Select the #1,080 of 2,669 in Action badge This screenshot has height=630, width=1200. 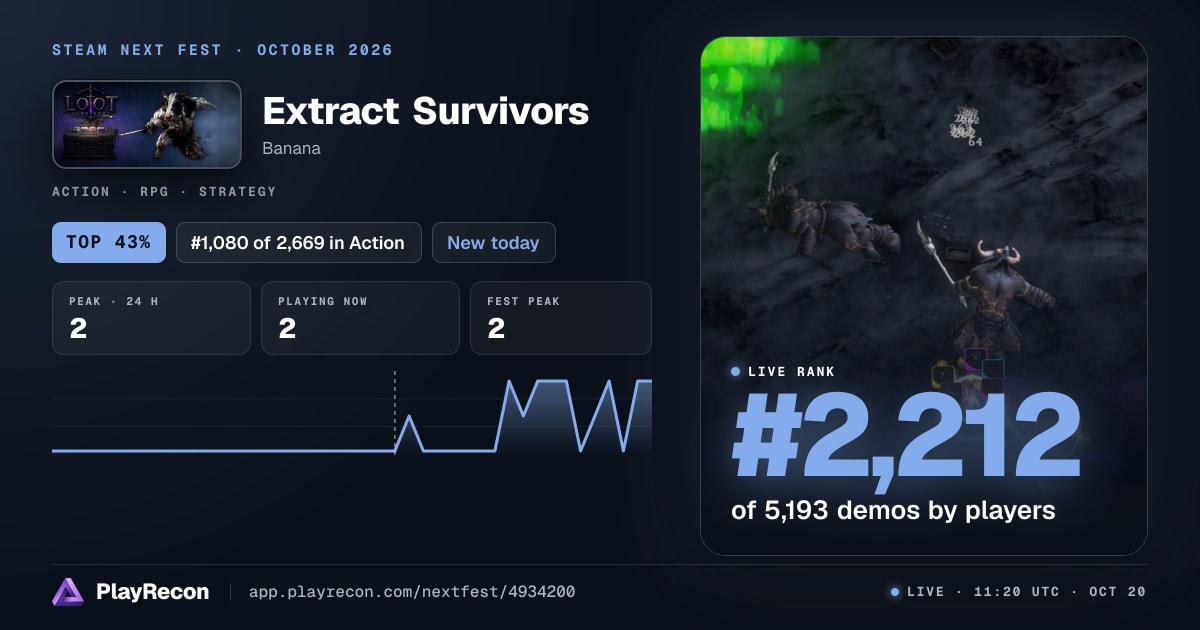coord(298,242)
